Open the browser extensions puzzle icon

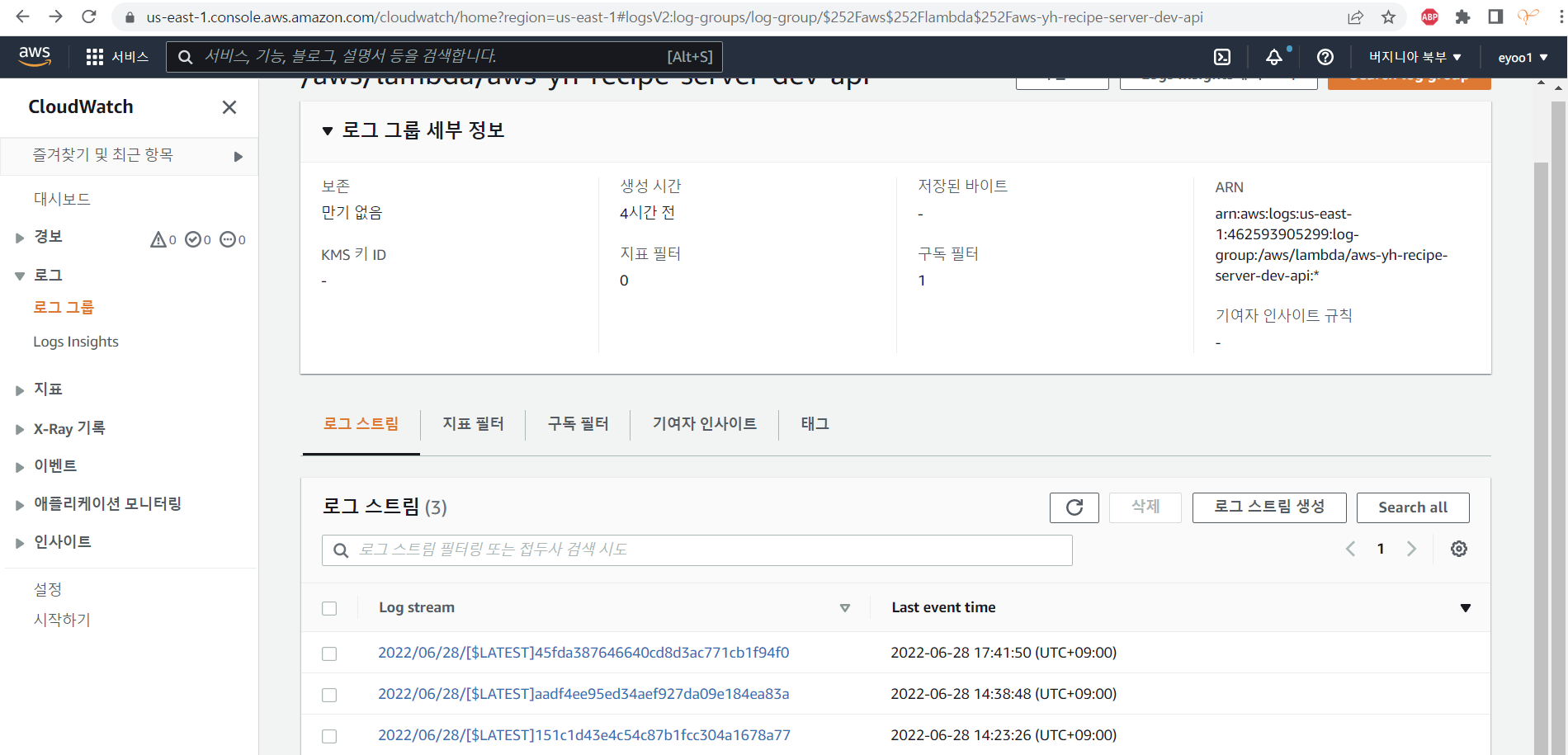(1463, 17)
